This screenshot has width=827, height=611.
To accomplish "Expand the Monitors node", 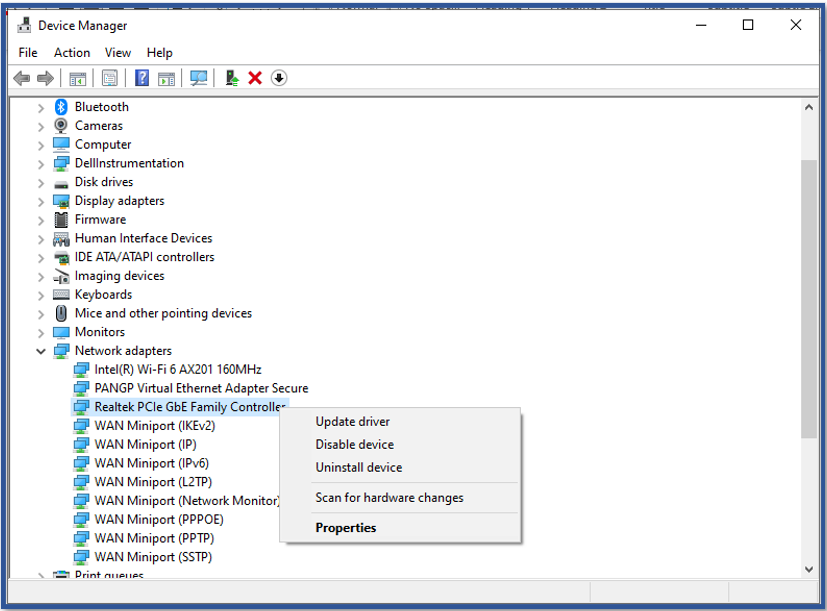I will coord(41,333).
